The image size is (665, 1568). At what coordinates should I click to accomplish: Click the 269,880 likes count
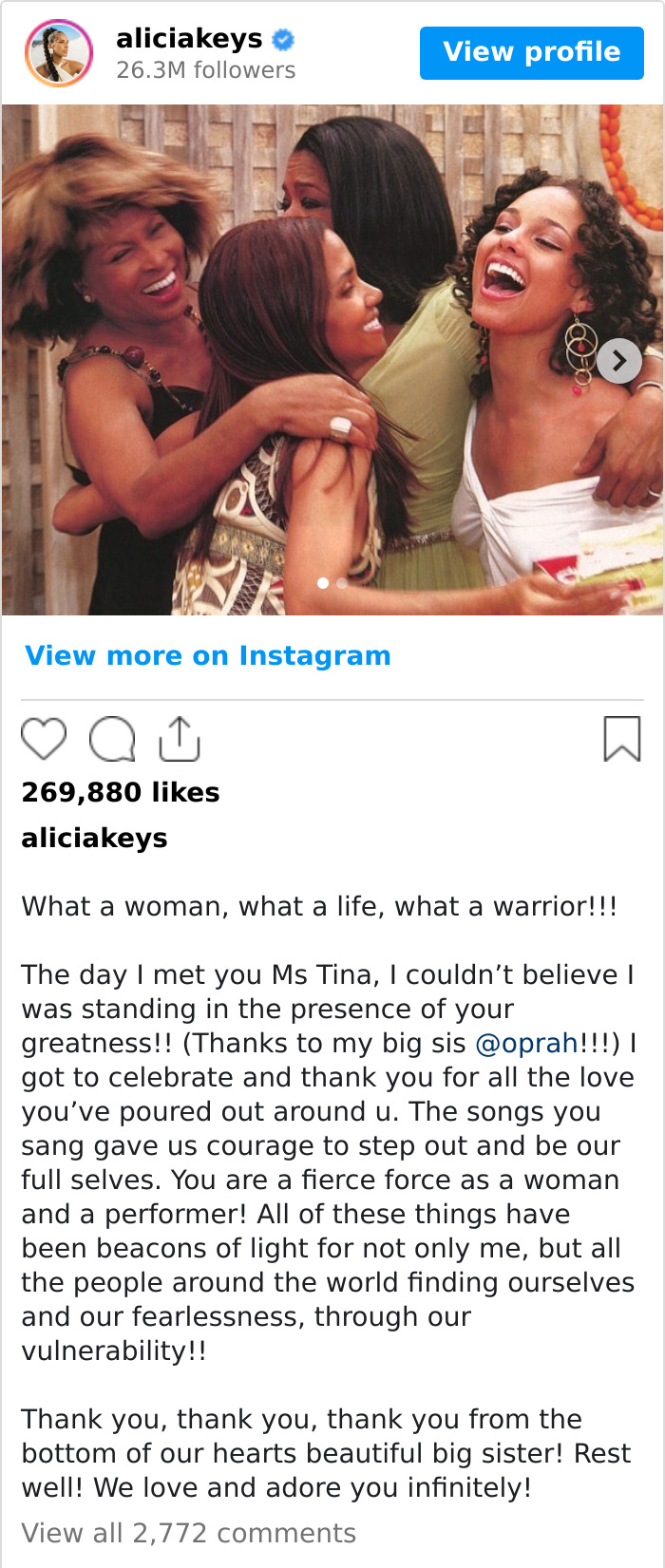point(121,792)
